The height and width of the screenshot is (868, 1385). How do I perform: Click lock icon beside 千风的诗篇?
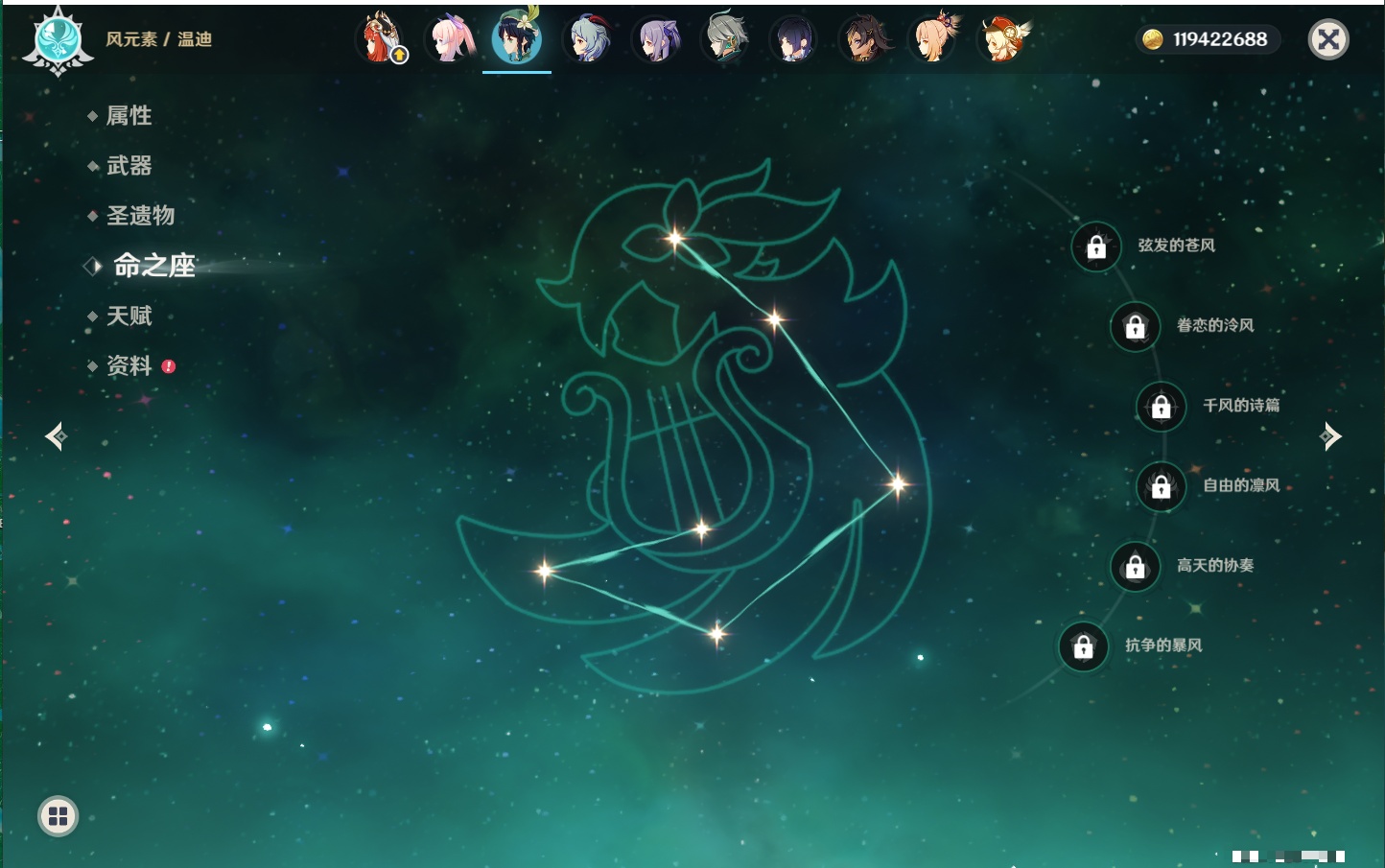pyautogui.click(x=1161, y=406)
